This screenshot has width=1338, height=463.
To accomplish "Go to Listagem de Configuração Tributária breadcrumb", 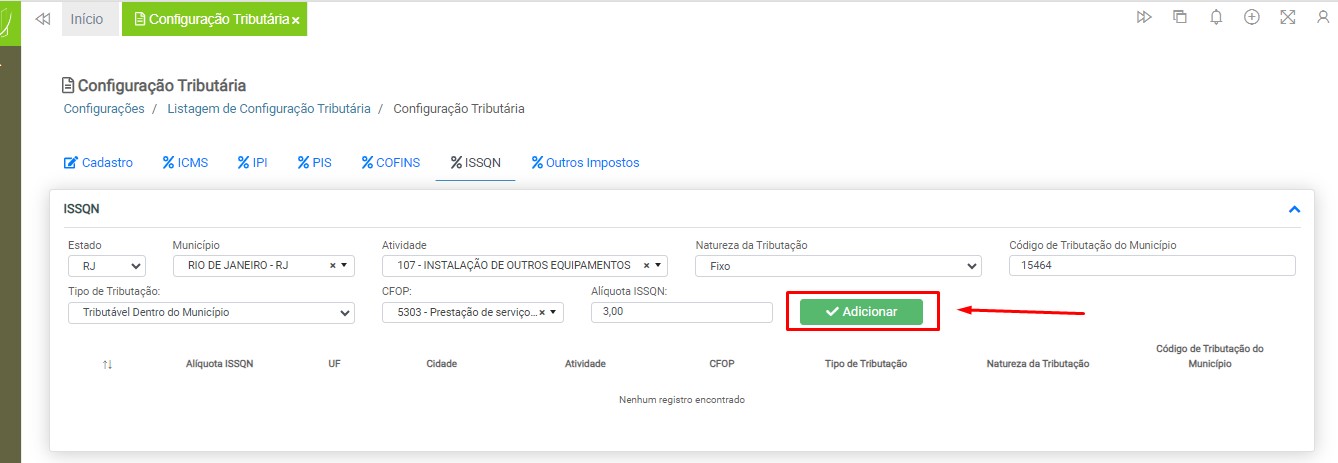I will [x=268, y=108].
